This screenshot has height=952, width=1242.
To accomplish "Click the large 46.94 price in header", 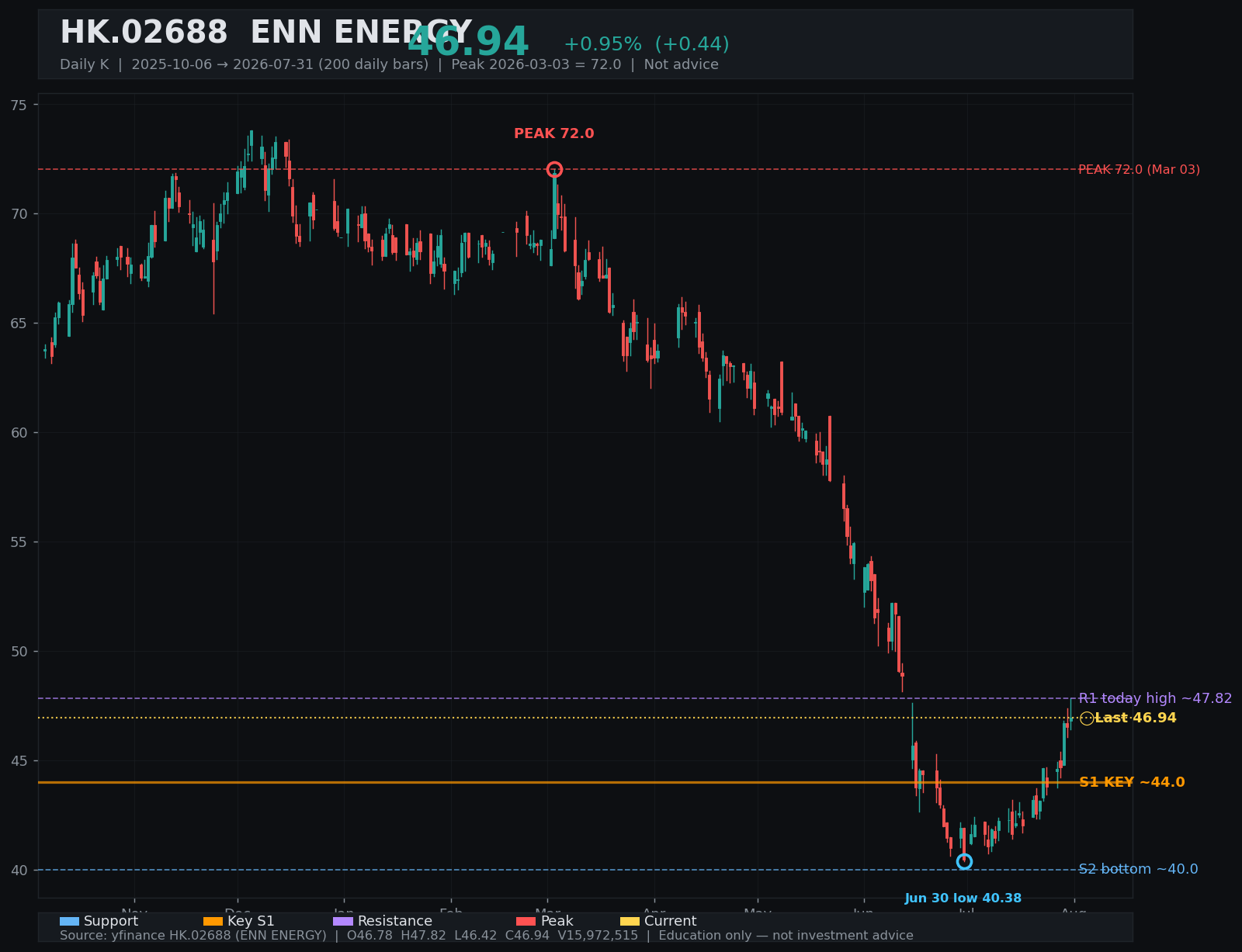I will (468, 43).
